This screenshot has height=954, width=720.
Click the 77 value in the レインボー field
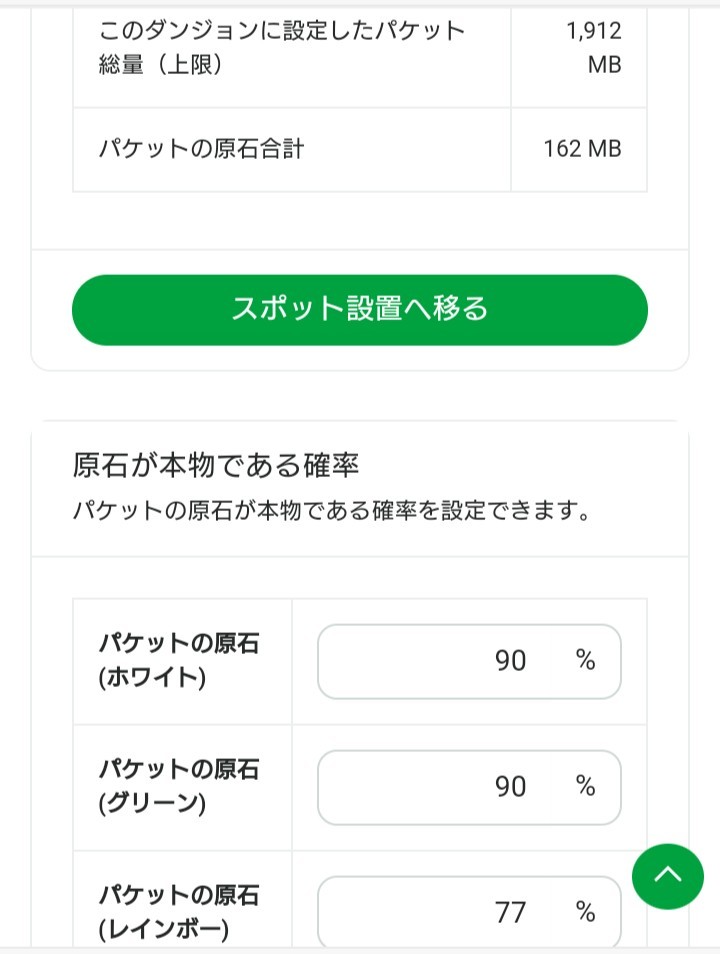(510, 912)
